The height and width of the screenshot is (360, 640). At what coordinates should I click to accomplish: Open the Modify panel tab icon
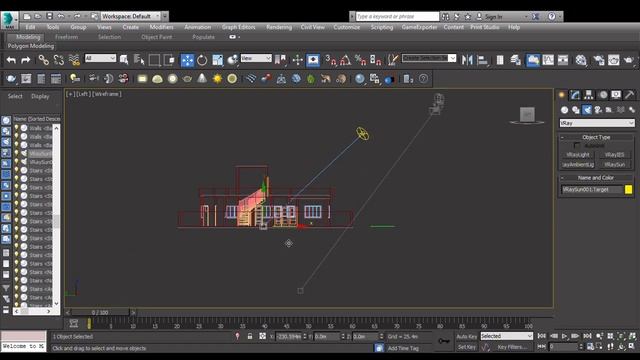[575, 95]
